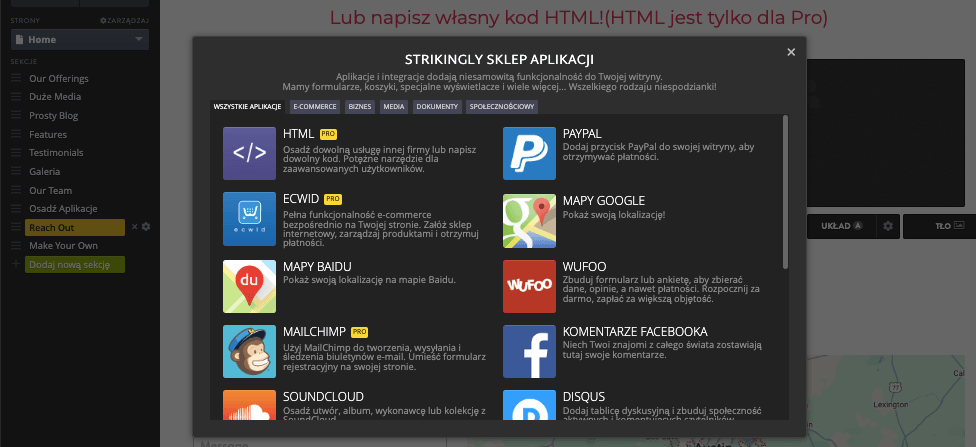Select the Features section

[x=48, y=134]
